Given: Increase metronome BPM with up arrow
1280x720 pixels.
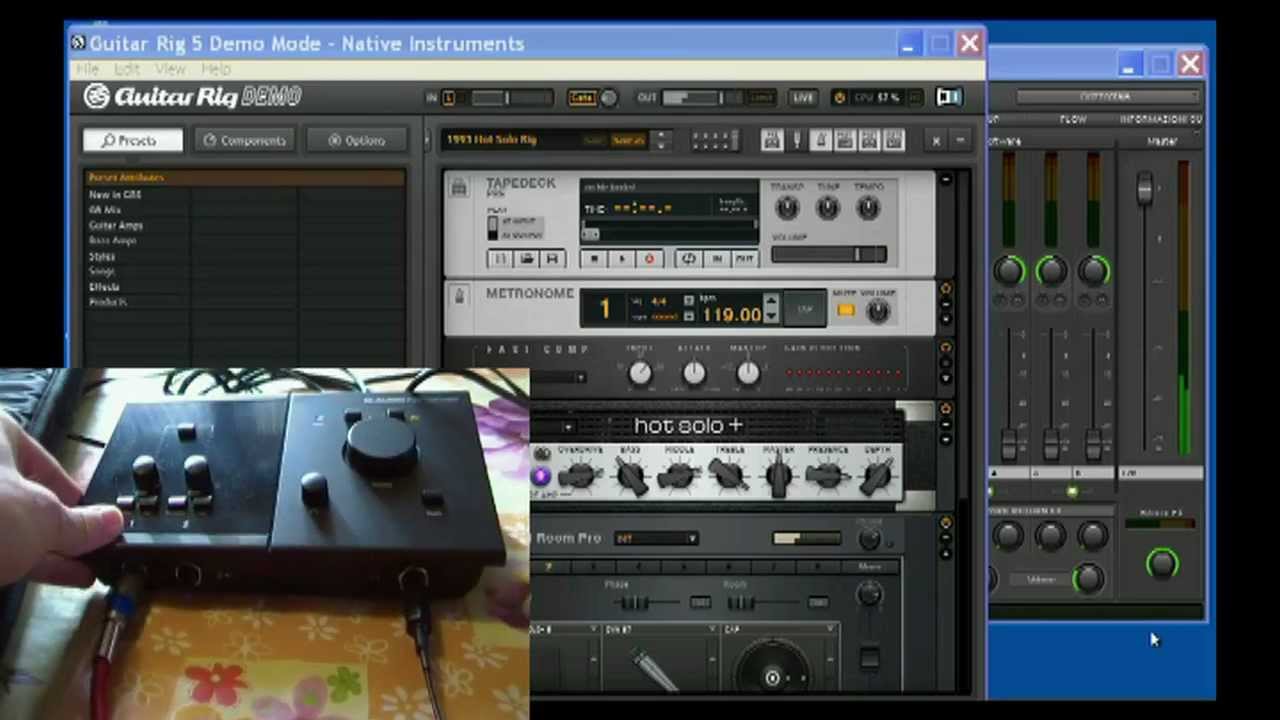Looking at the screenshot, I should 770,301.
